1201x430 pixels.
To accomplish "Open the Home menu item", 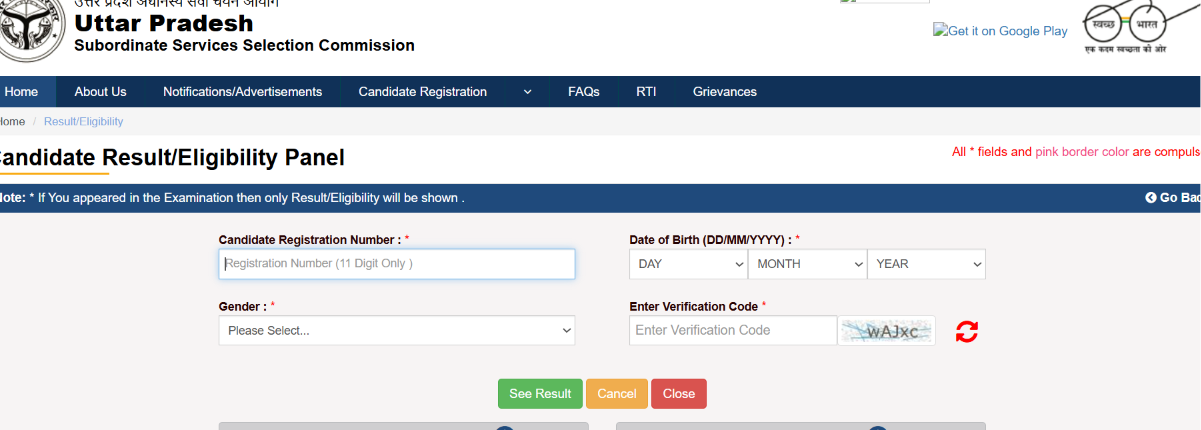I will pos(21,92).
